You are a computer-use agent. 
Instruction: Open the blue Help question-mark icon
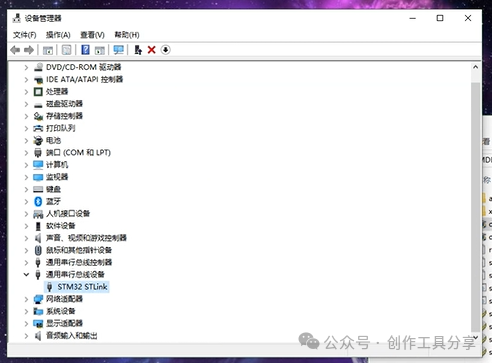point(85,50)
